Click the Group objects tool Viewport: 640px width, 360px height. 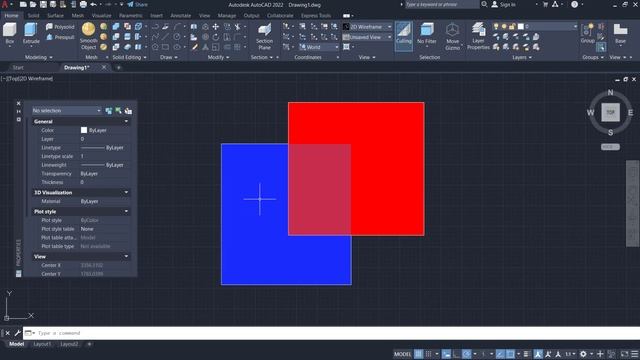pyautogui.click(x=588, y=33)
